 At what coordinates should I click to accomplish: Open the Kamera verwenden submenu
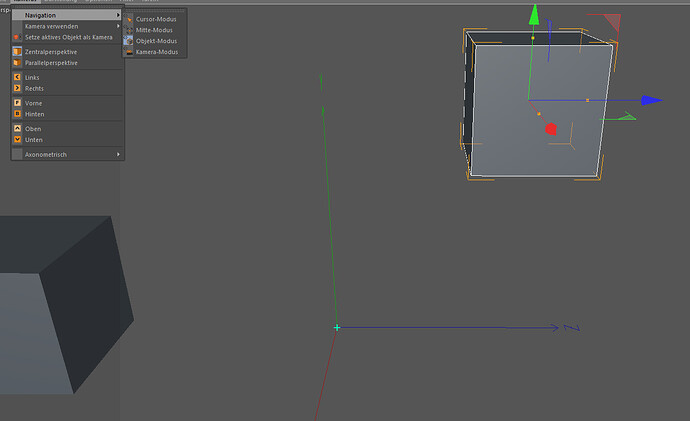[x=66, y=26]
